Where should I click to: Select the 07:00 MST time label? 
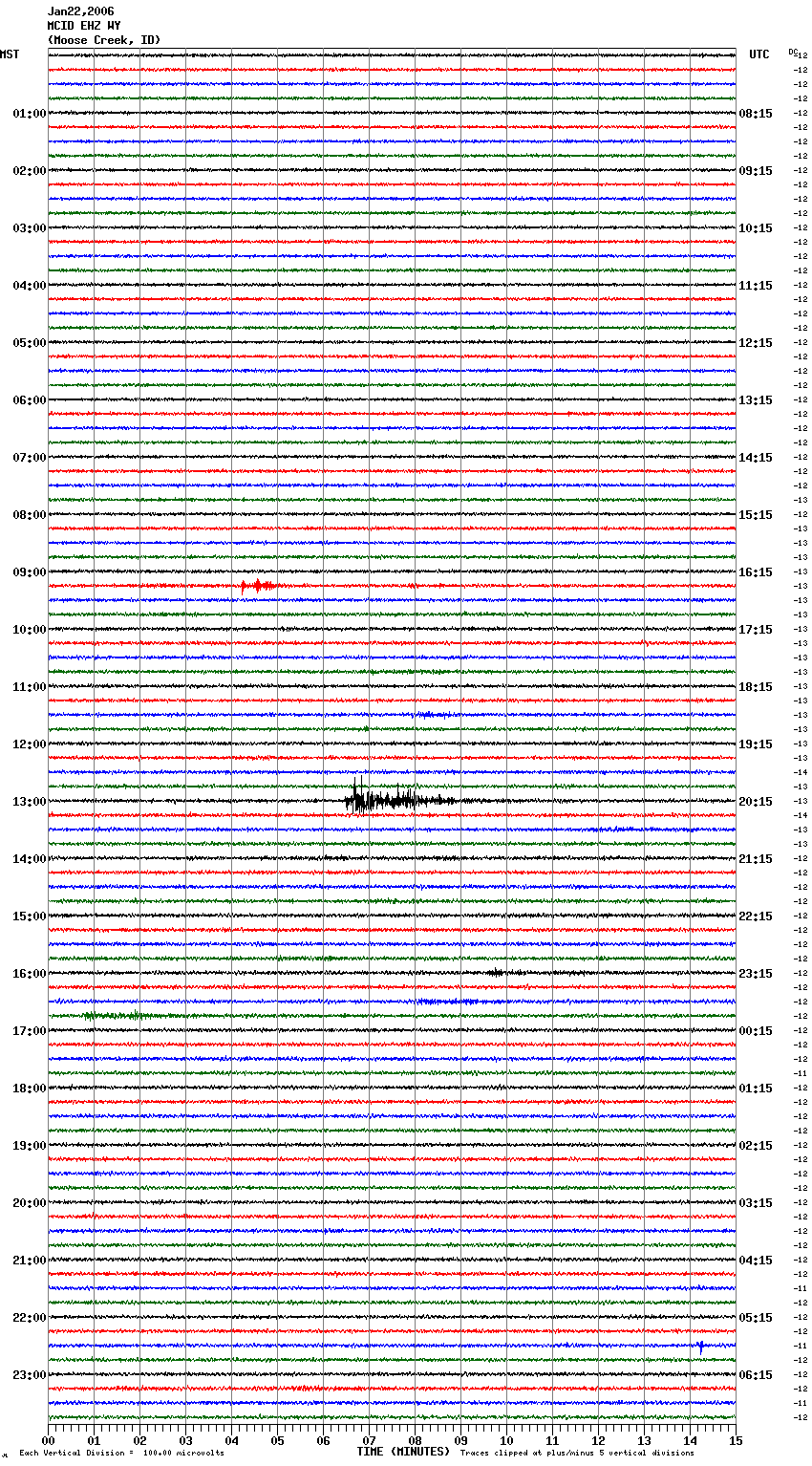pyautogui.click(x=30, y=458)
